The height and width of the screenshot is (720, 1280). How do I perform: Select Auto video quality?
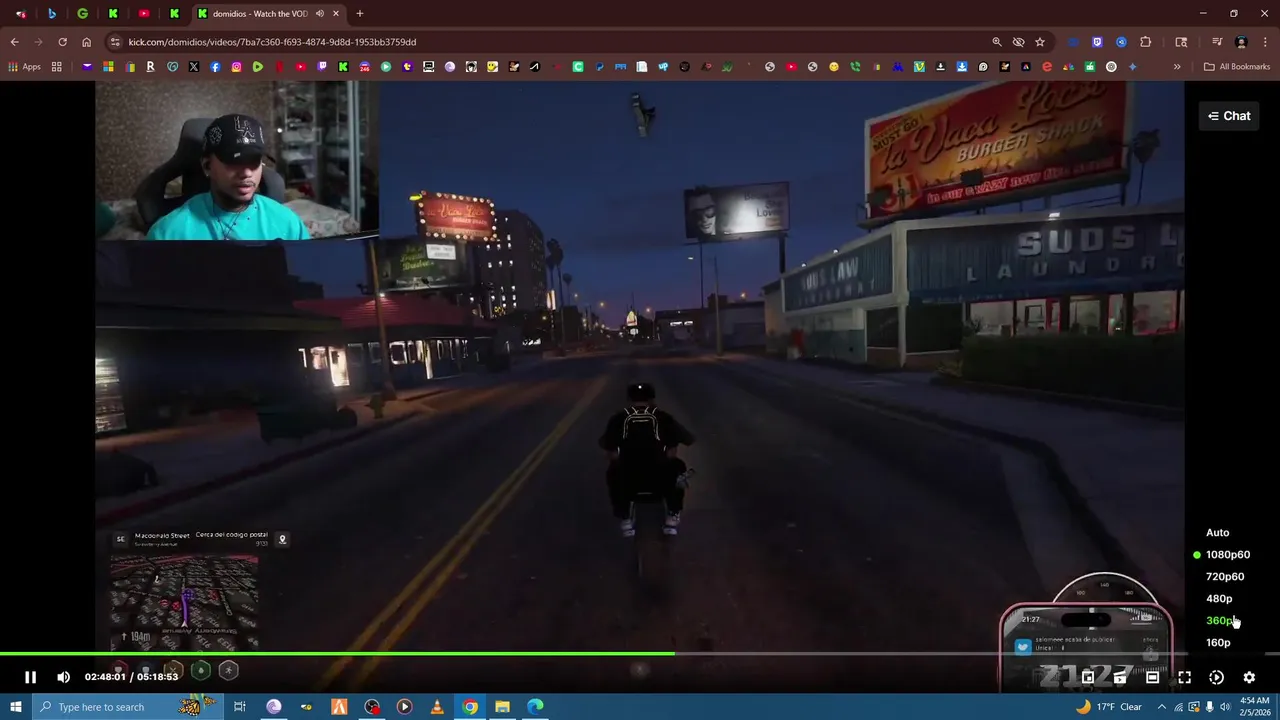[x=1217, y=533]
